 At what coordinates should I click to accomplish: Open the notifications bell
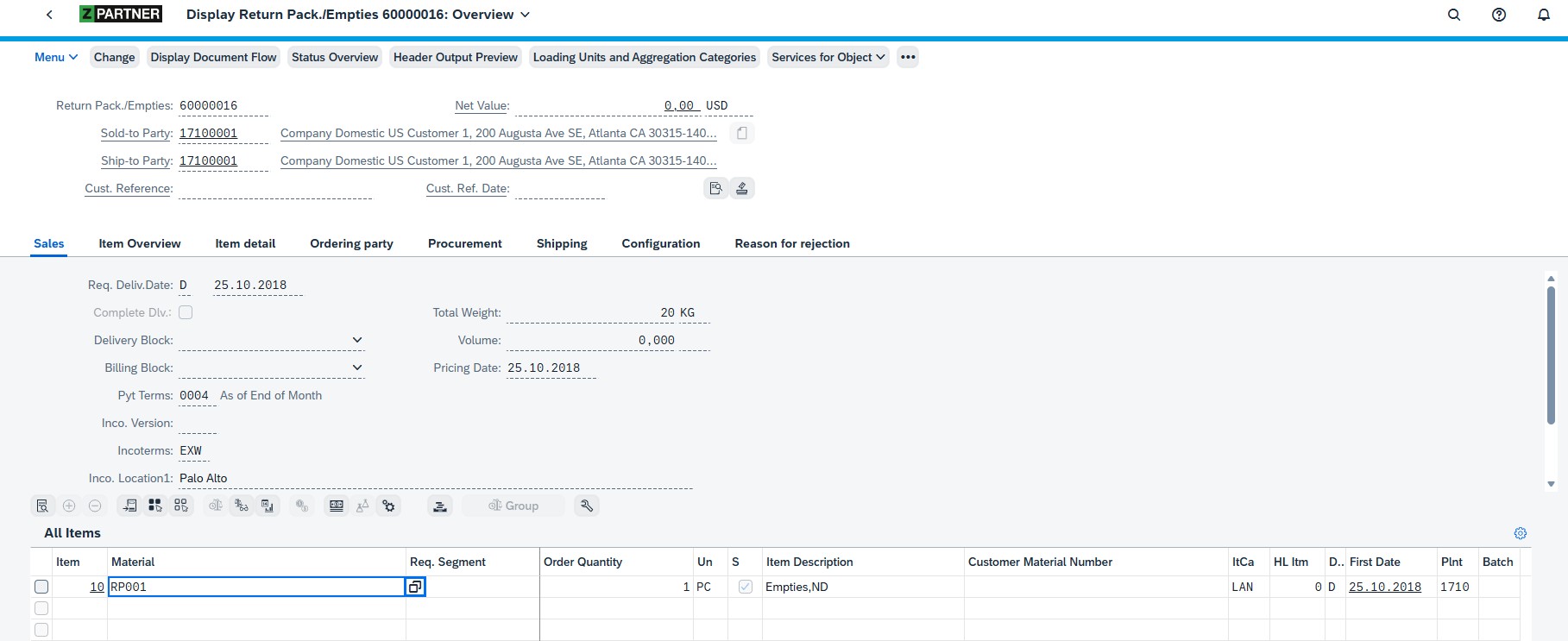[x=1544, y=15]
